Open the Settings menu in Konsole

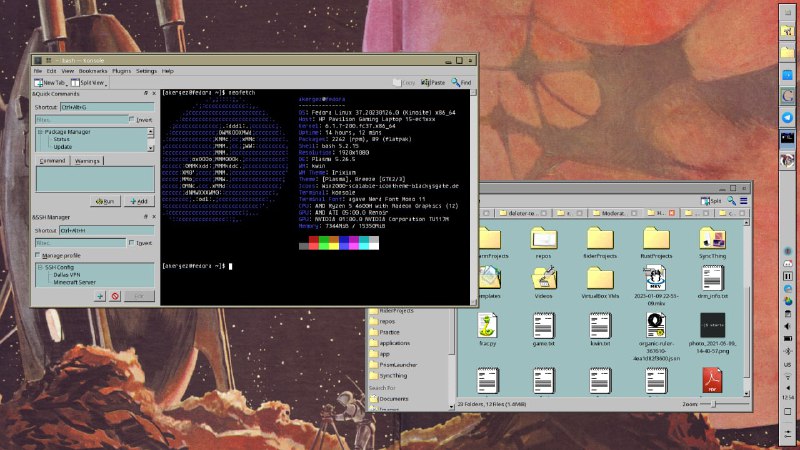point(146,71)
